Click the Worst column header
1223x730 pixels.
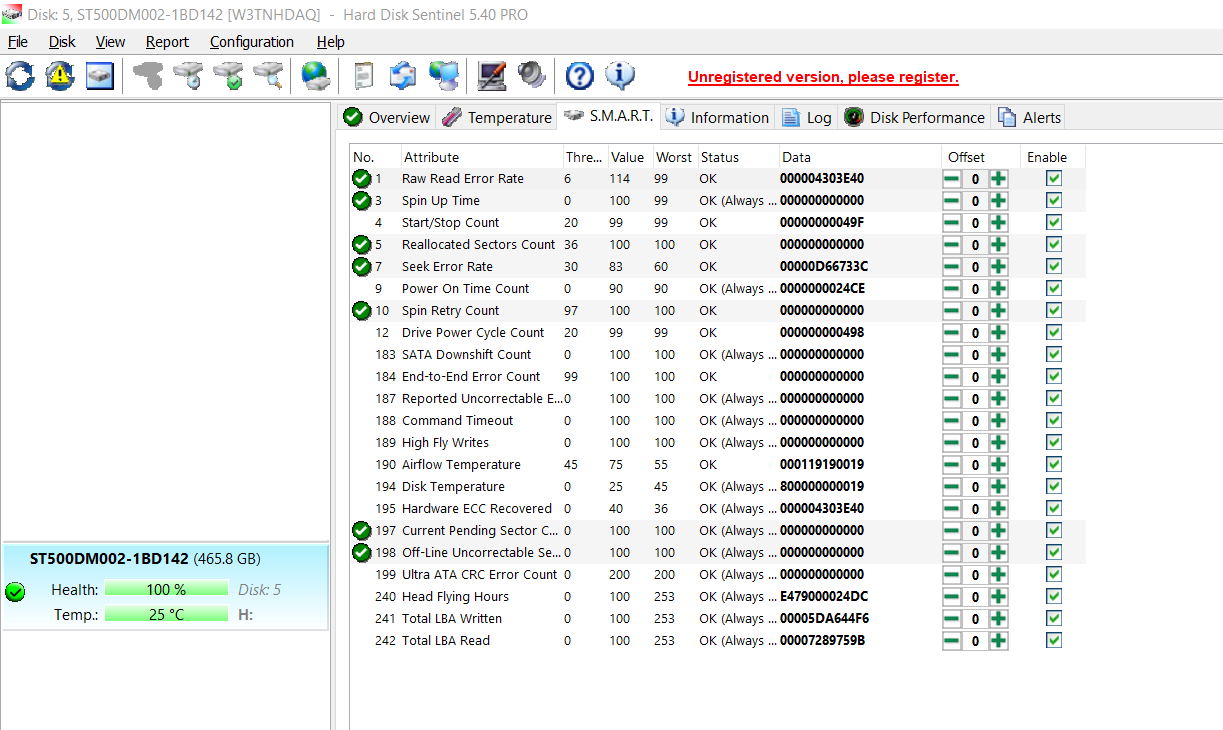click(674, 157)
